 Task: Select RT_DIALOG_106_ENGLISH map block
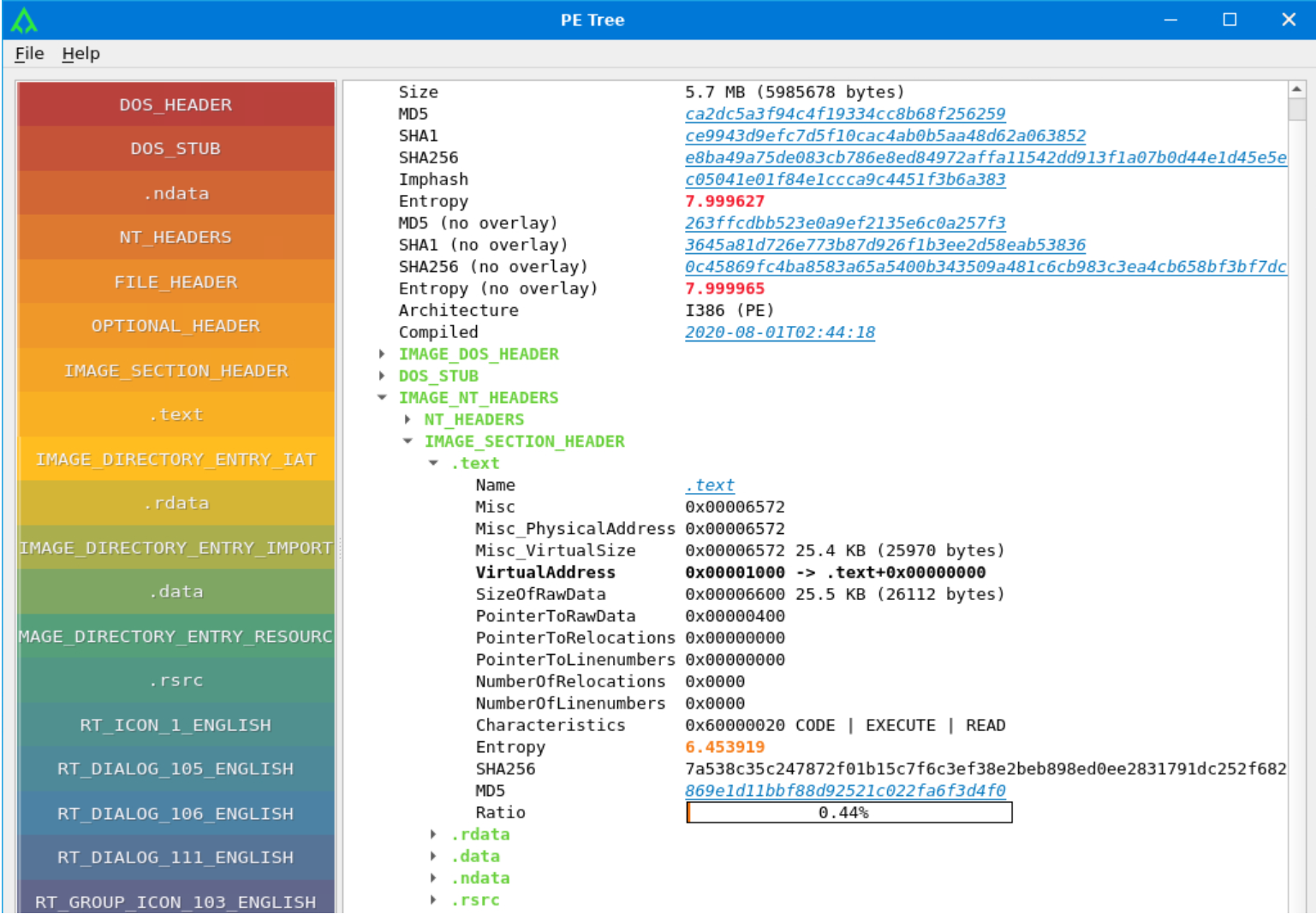click(x=176, y=813)
